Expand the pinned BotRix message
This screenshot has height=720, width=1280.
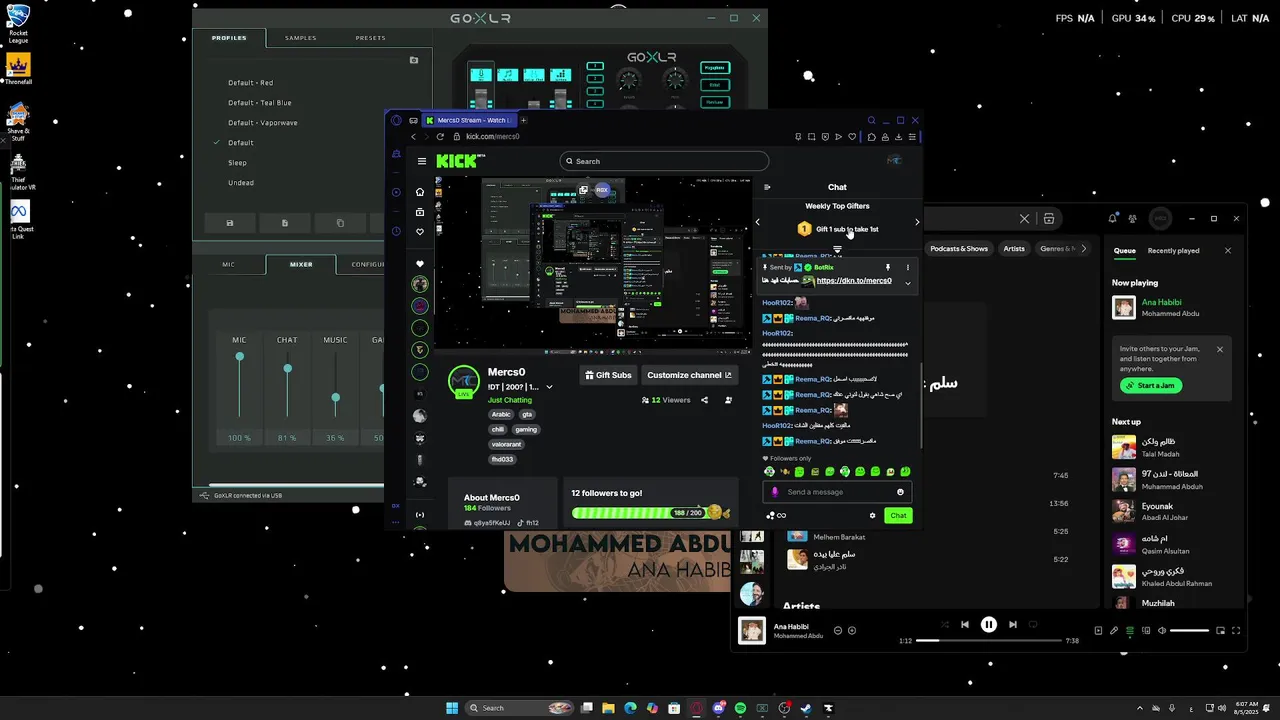(x=908, y=283)
